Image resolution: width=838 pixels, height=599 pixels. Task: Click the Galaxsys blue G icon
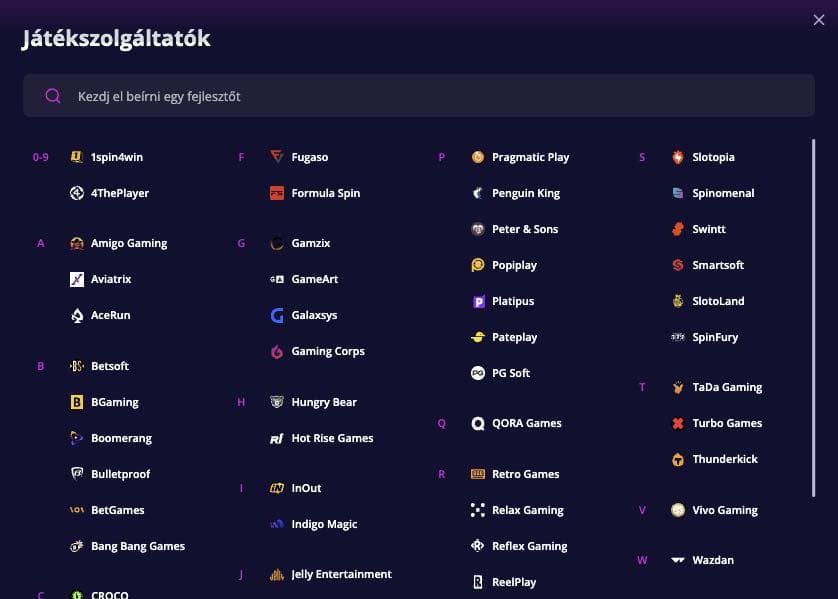[277, 315]
